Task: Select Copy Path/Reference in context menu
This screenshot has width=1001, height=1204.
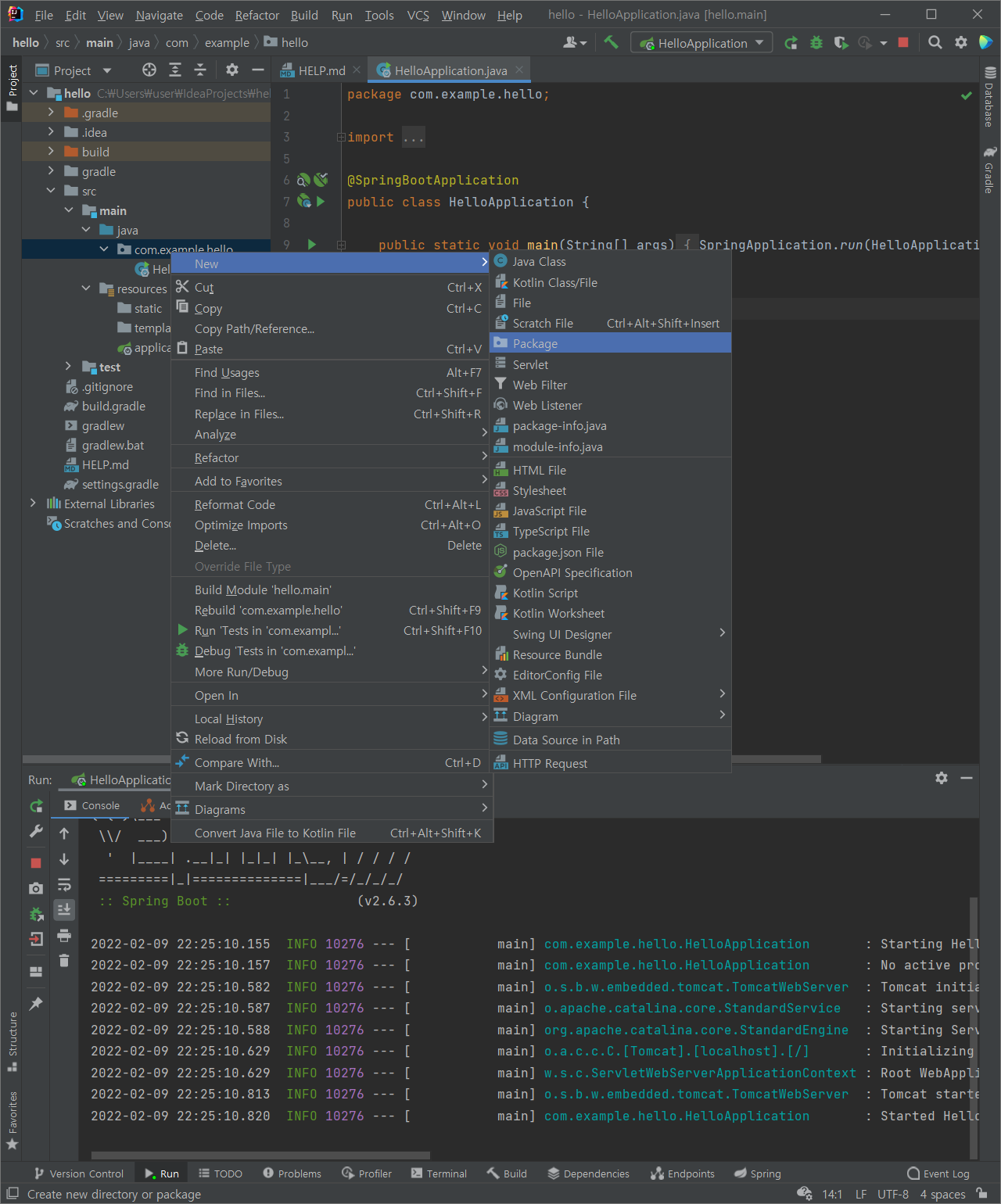Action: 329,328
